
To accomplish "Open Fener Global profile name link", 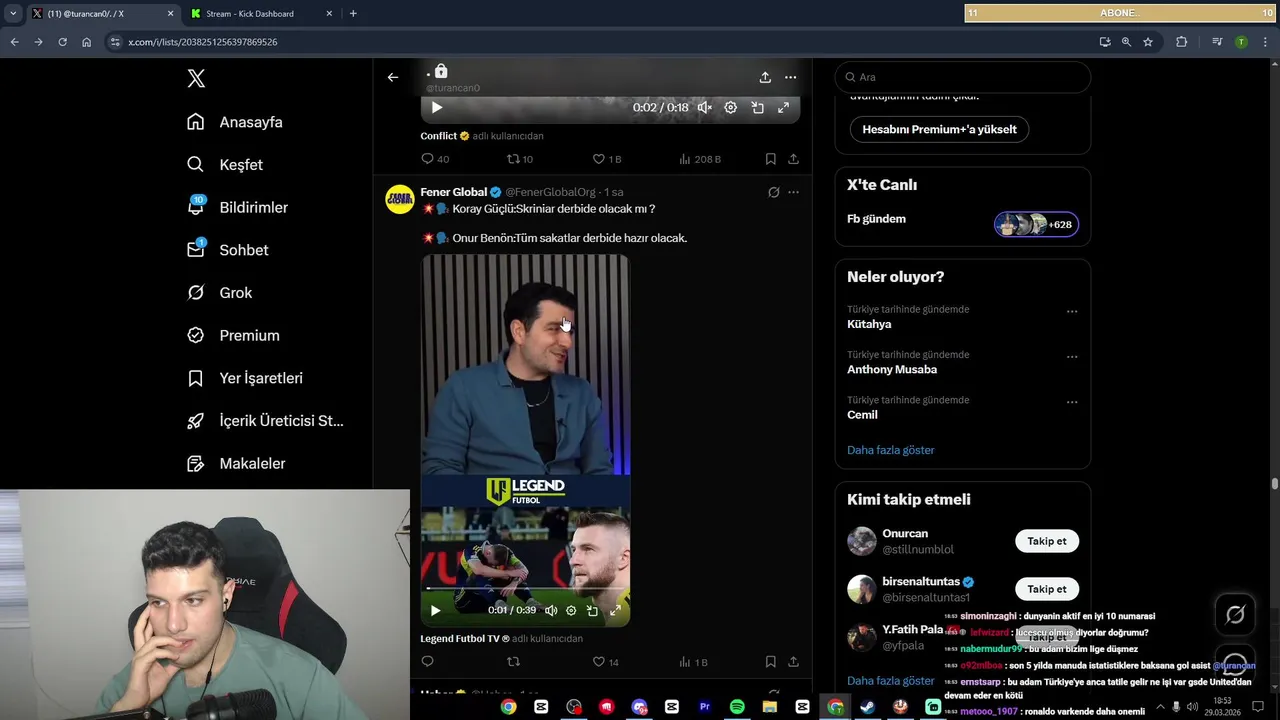I will point(454,192).
